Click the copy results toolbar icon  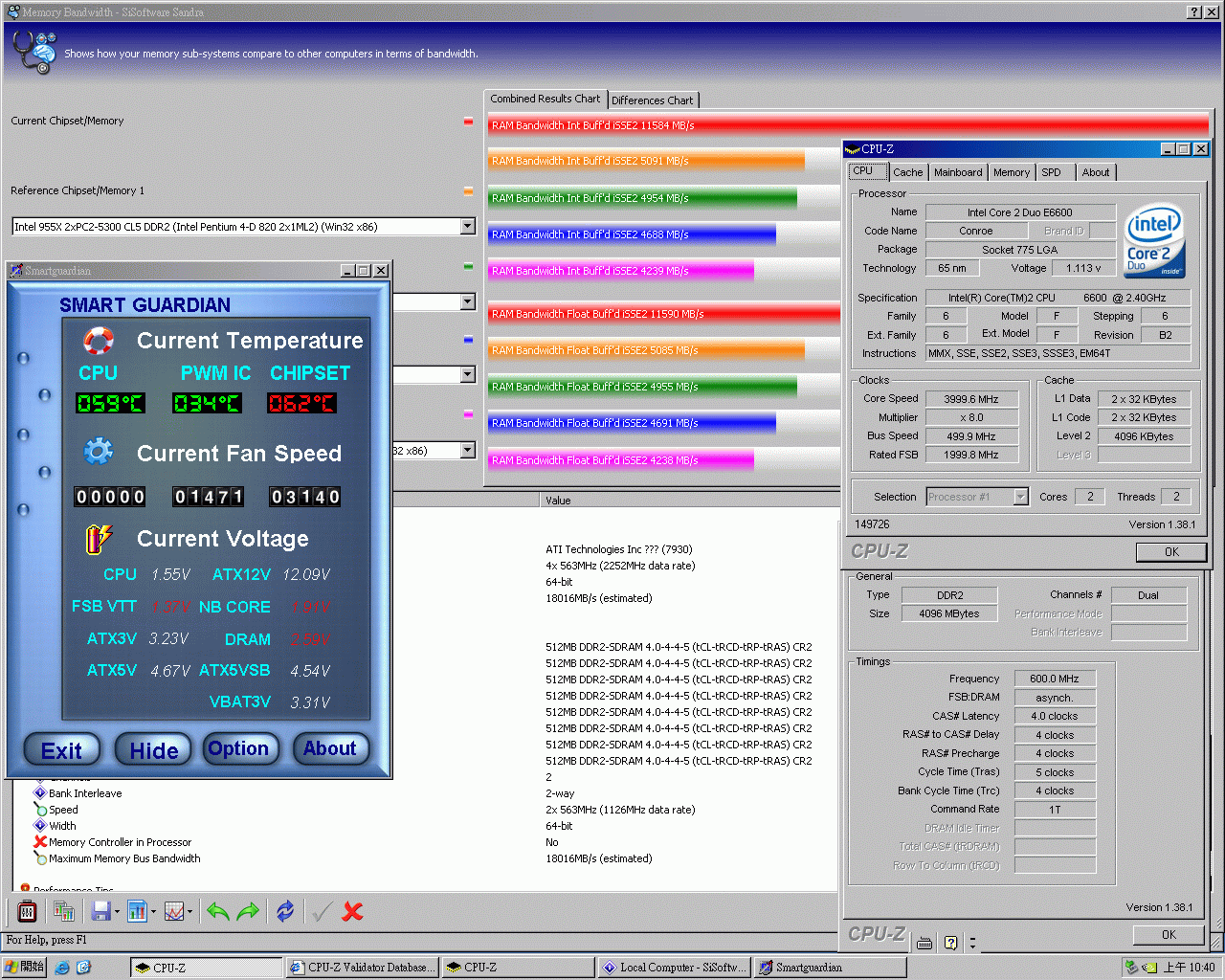[64, 911]
